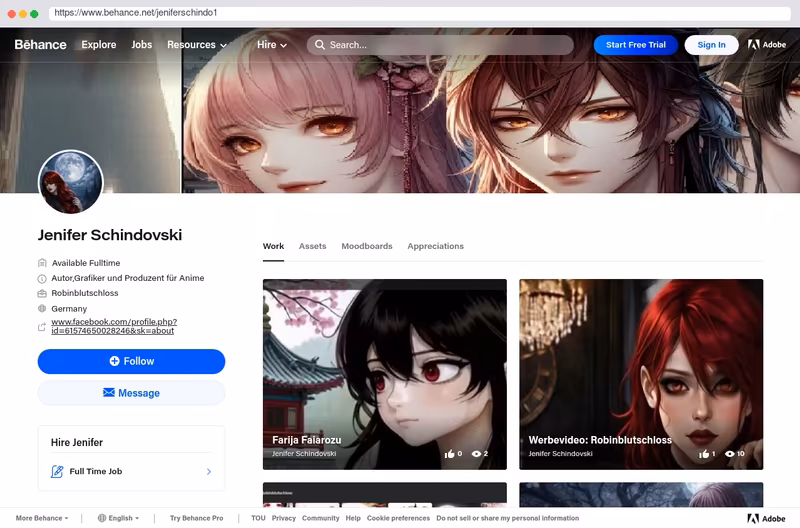Viewport: 800px width, 528px height.
Task: Click Do not sell or share link
Action: (x=508, y=518)
